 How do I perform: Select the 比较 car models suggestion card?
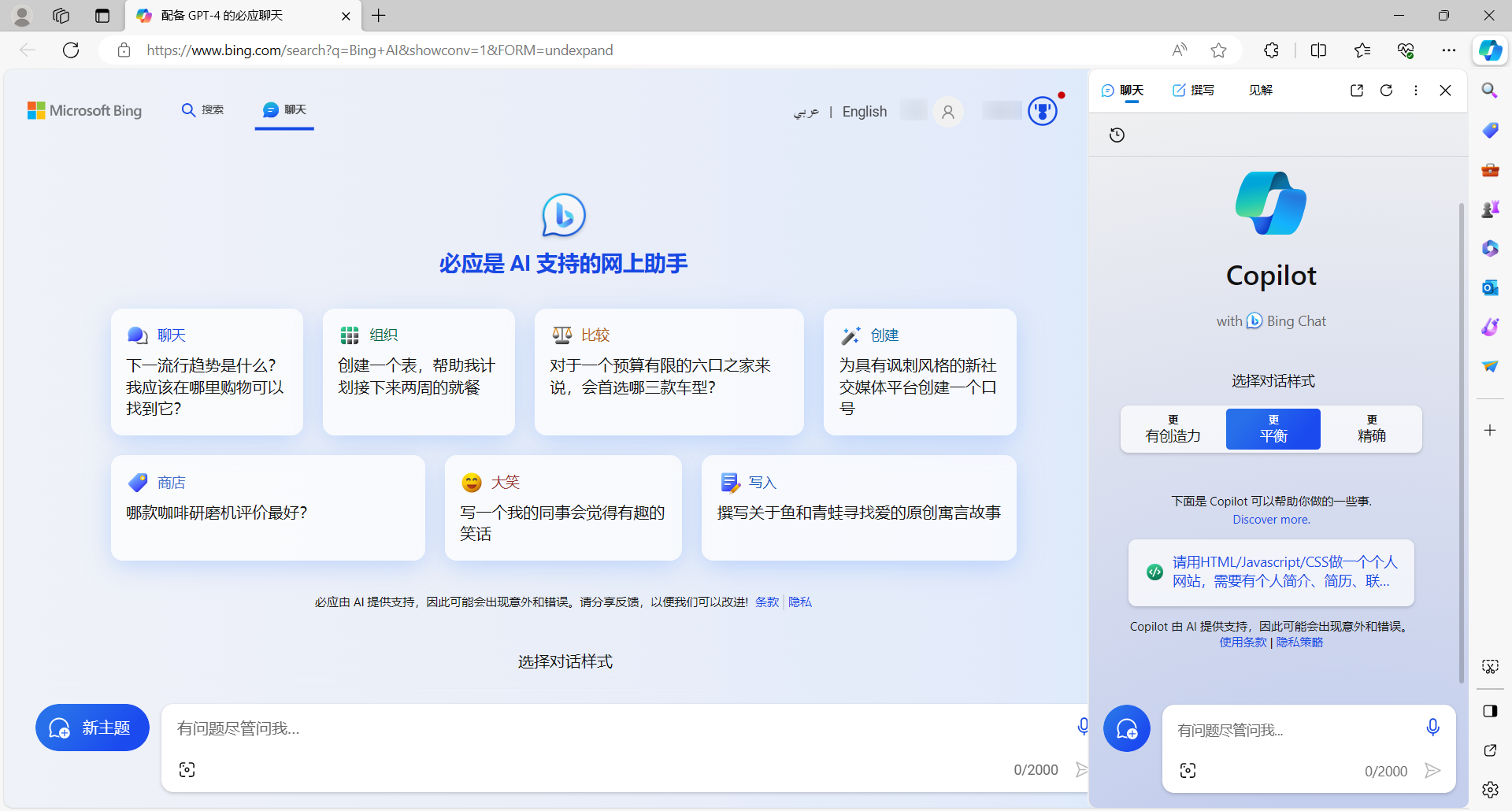point(669,372)
